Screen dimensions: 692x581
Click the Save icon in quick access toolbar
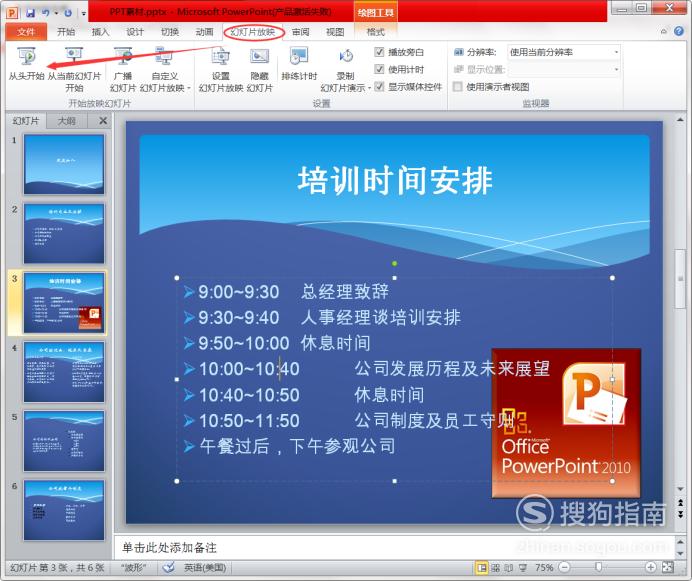30,13
